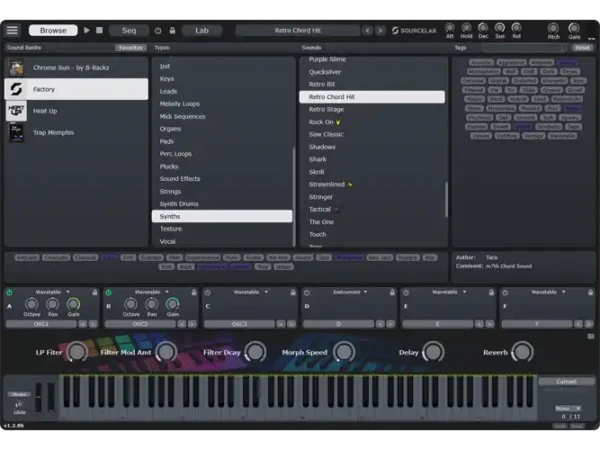This screenshot has height=450, width=600.
Task: Click the Pitch knob
Action: [x=553, y=28]
